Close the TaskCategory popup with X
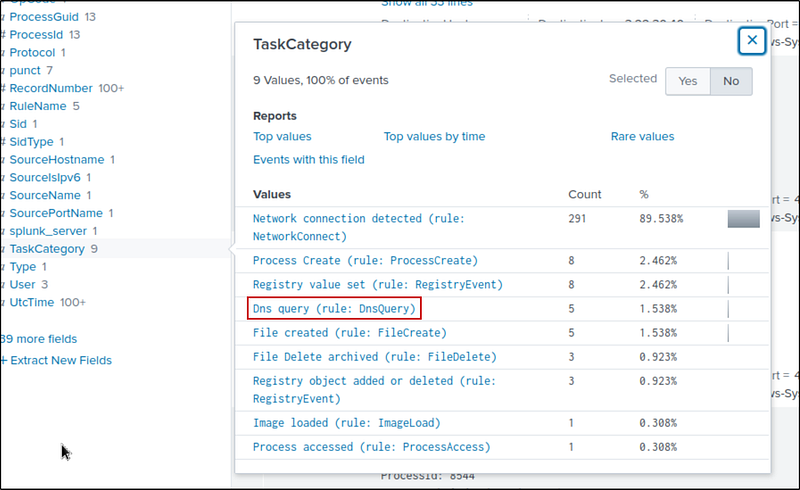 pos(752,40)
